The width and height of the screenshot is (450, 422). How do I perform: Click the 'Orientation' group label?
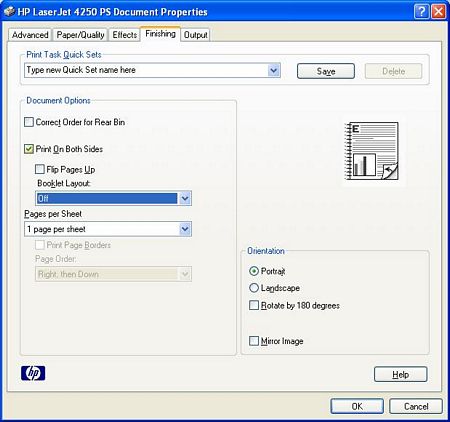(x=266, y=251)
